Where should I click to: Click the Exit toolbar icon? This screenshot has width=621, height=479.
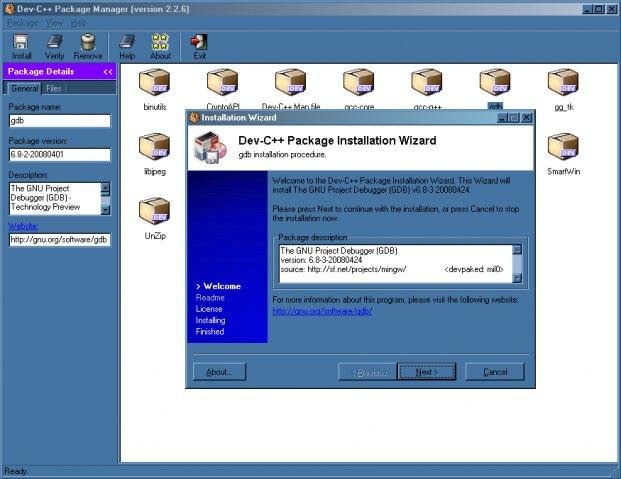pyautogui.click(x=199, y=47)
